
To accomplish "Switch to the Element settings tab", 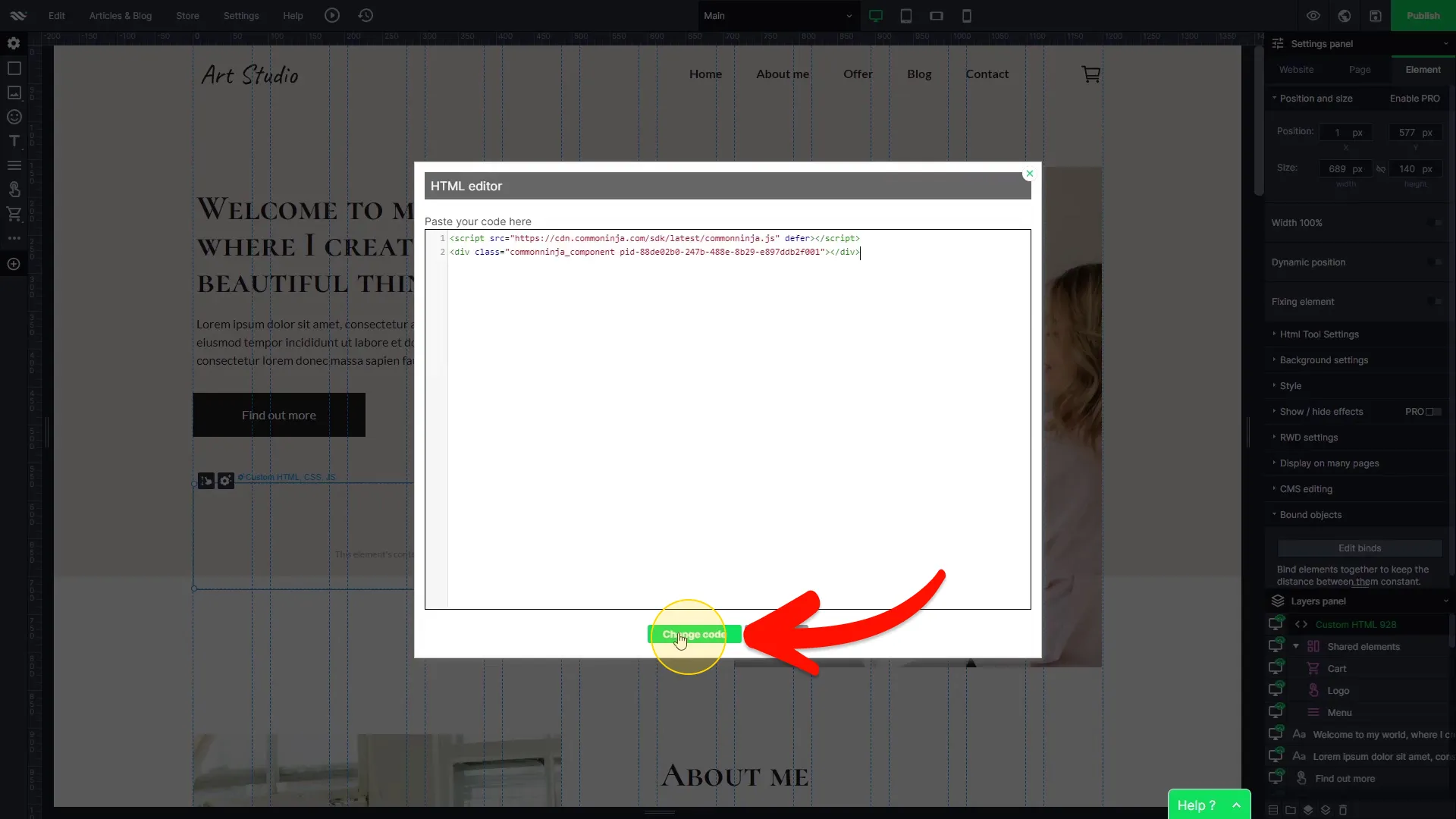I will click(x=1423, y=70).
